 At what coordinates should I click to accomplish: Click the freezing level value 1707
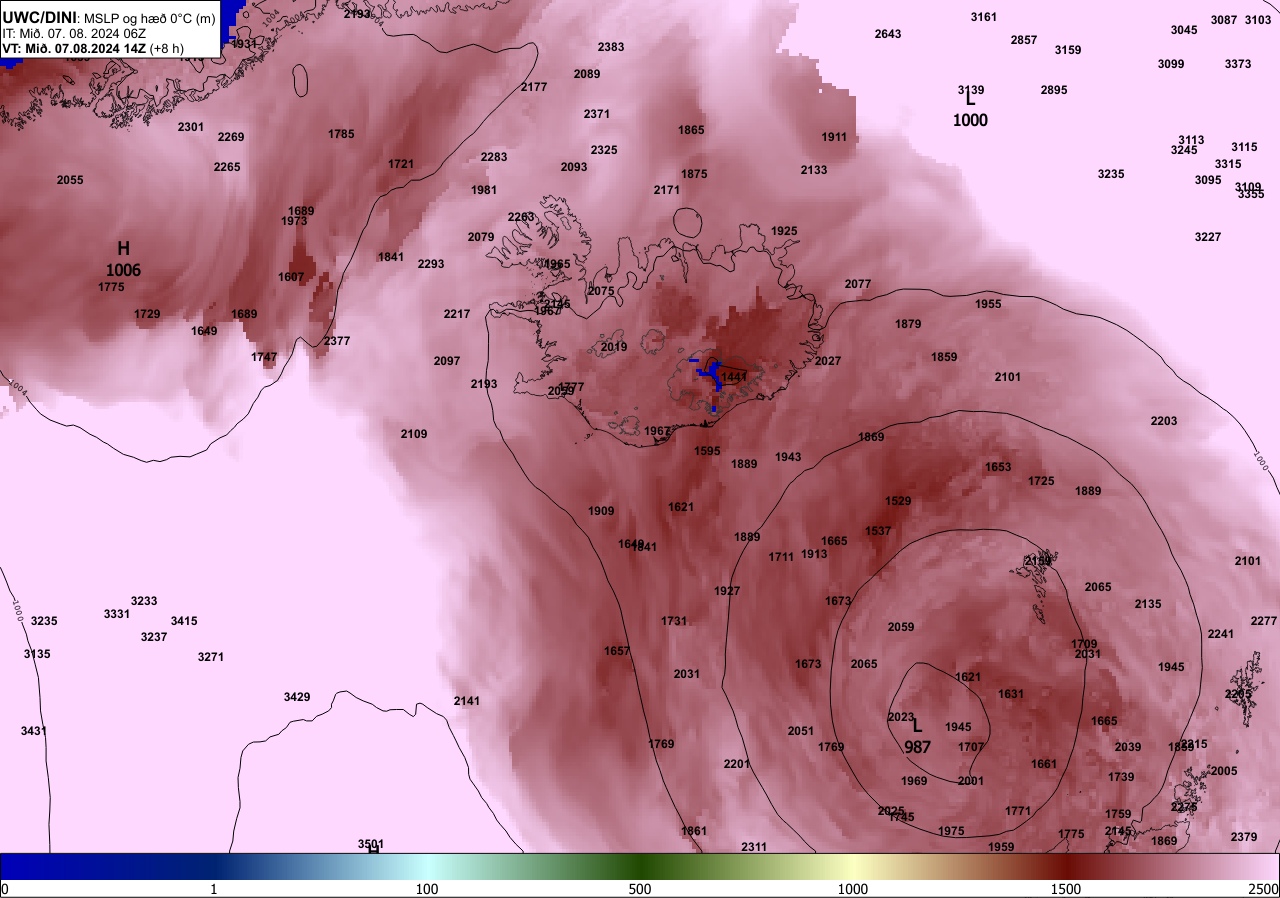(x=971, y=747)
